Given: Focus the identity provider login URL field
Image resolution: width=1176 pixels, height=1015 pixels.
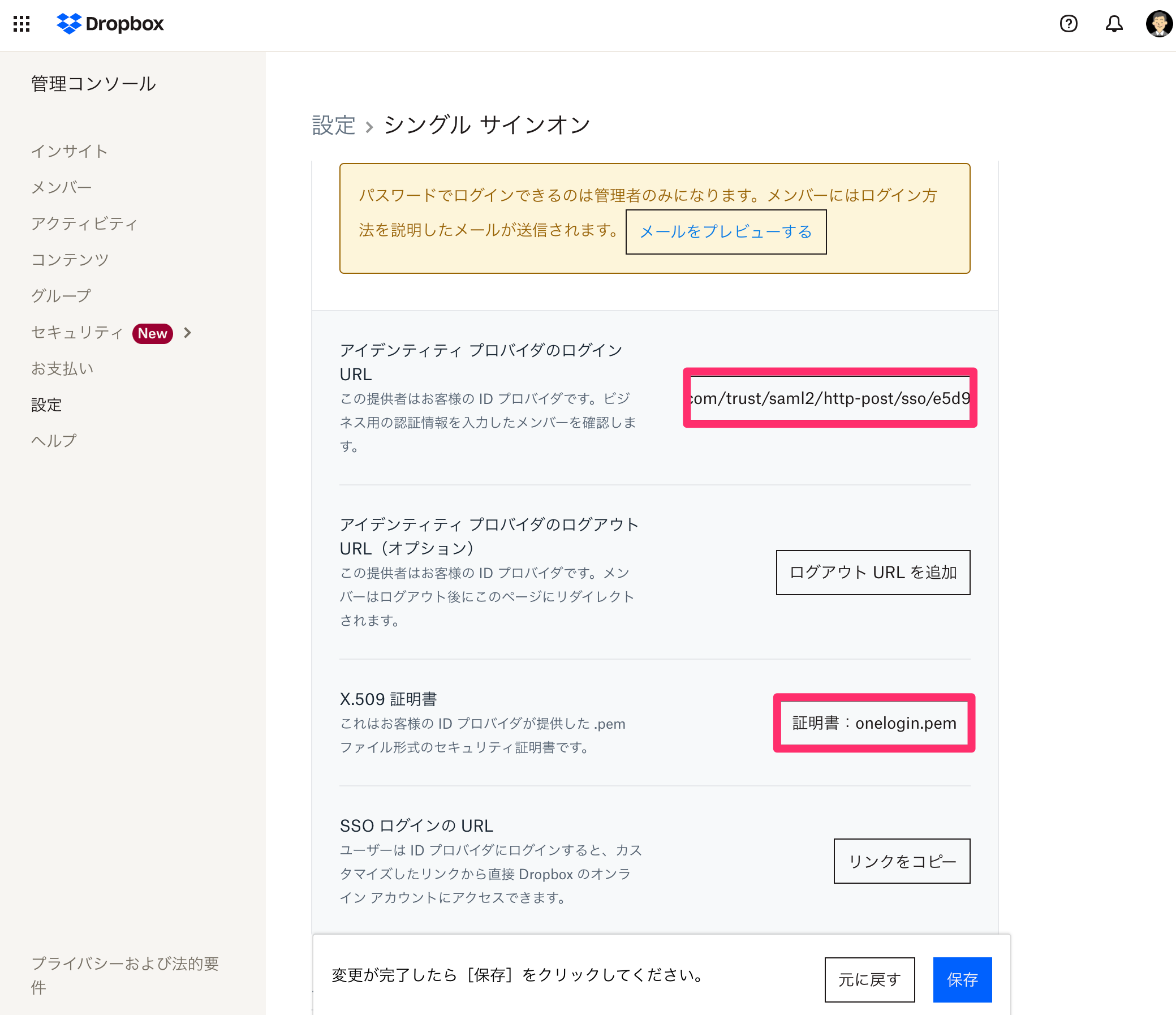Looking at the screenshot, I should click(x=830, y=398).
